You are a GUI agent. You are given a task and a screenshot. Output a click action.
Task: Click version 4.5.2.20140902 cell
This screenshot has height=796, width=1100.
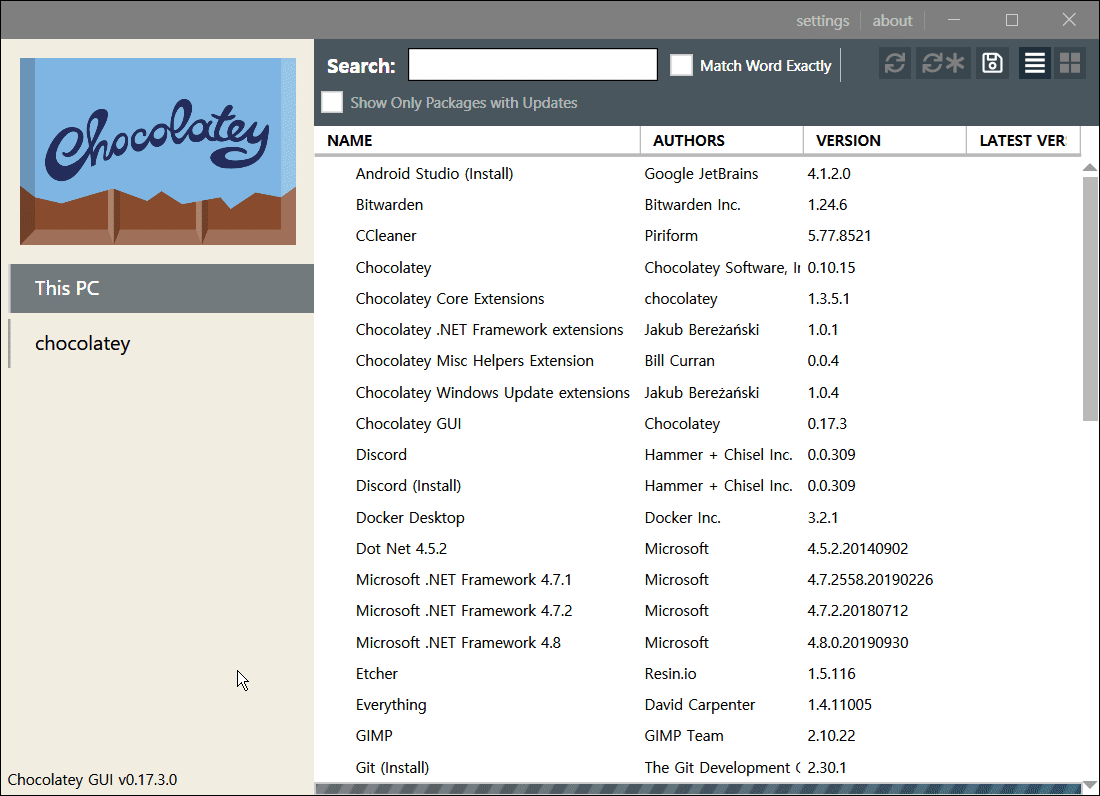pyautogui.click(x=857, y=548)
